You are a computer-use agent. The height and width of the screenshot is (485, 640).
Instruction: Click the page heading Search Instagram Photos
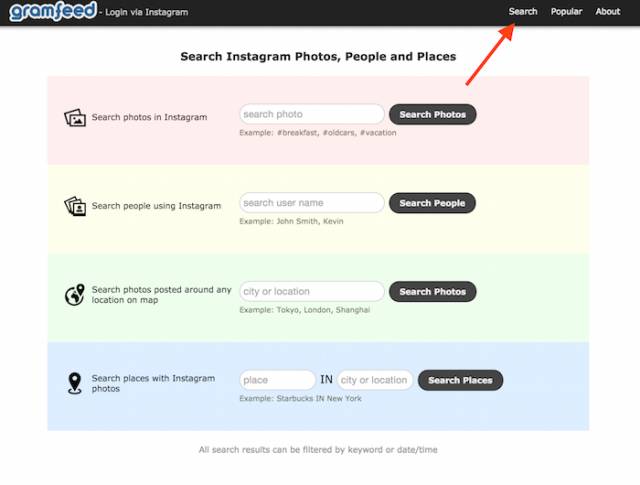click(318, 57)
